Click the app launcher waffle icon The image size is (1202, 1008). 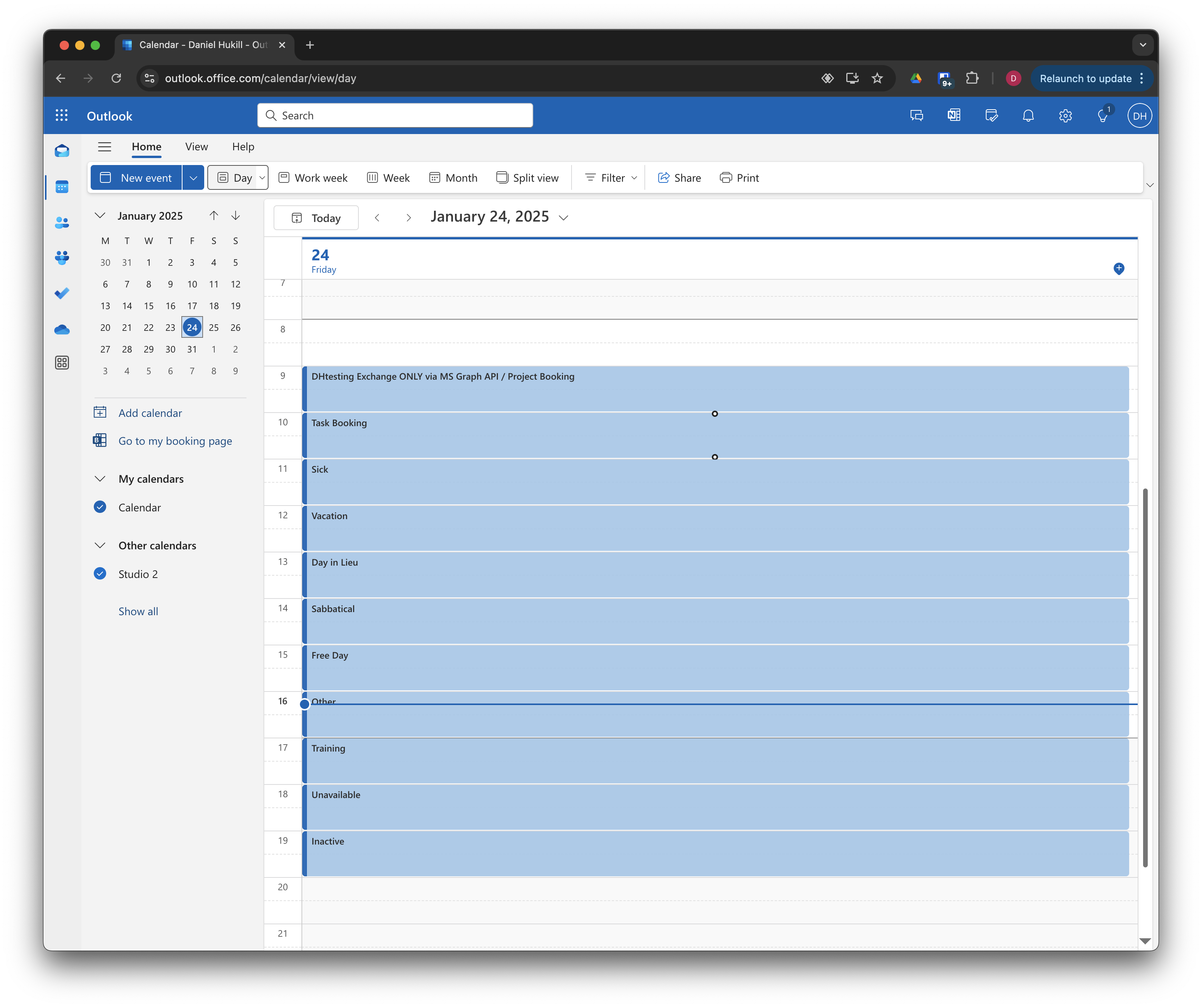click(62, 116)
